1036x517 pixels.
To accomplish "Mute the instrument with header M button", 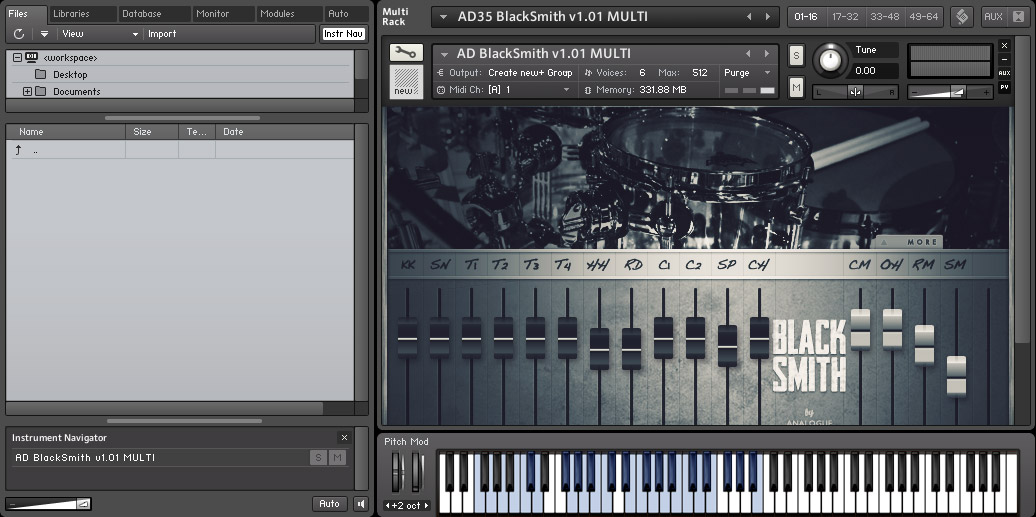I will pos(796,88).
